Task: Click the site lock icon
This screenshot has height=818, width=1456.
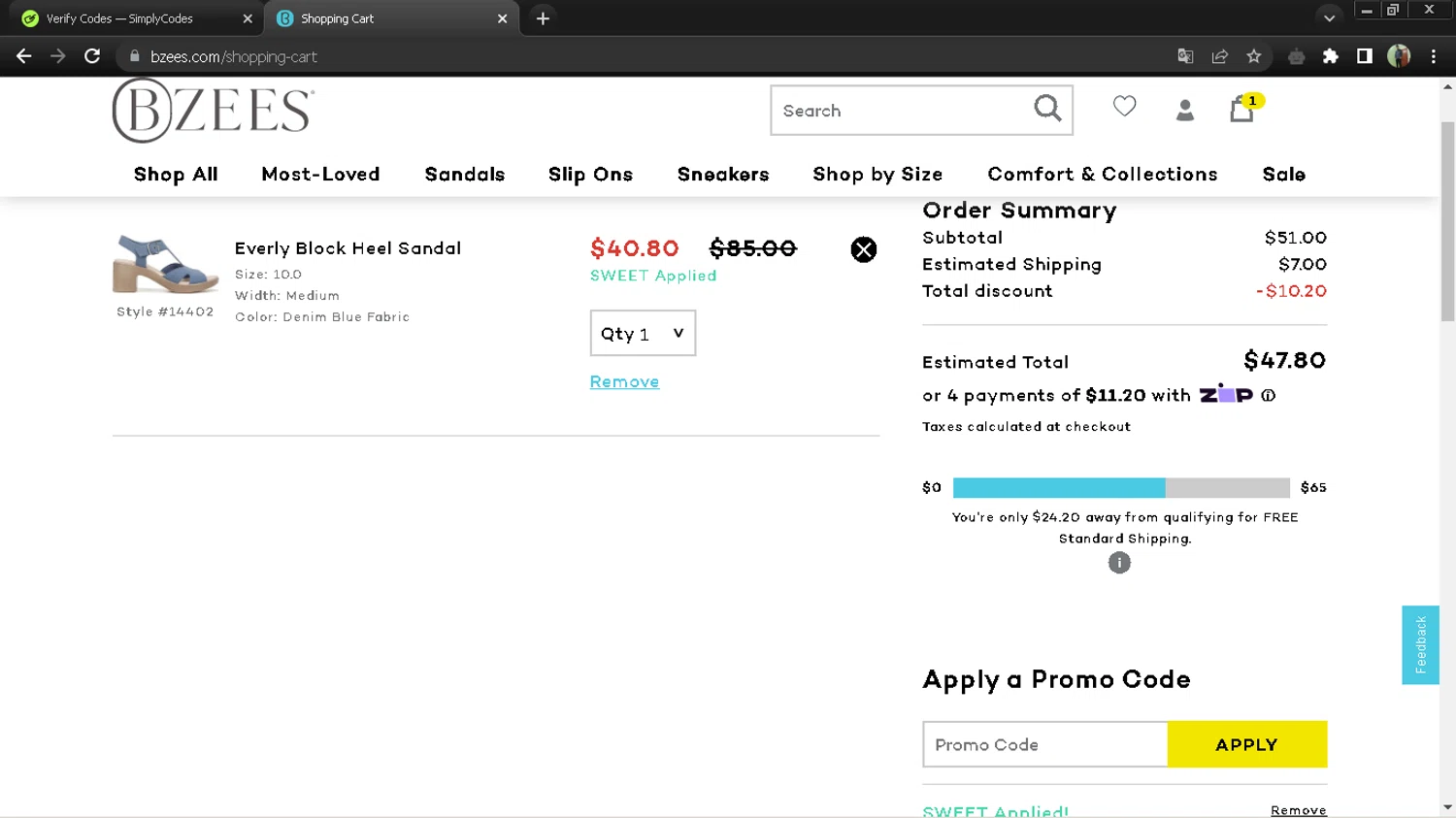Action: point(135,56)
